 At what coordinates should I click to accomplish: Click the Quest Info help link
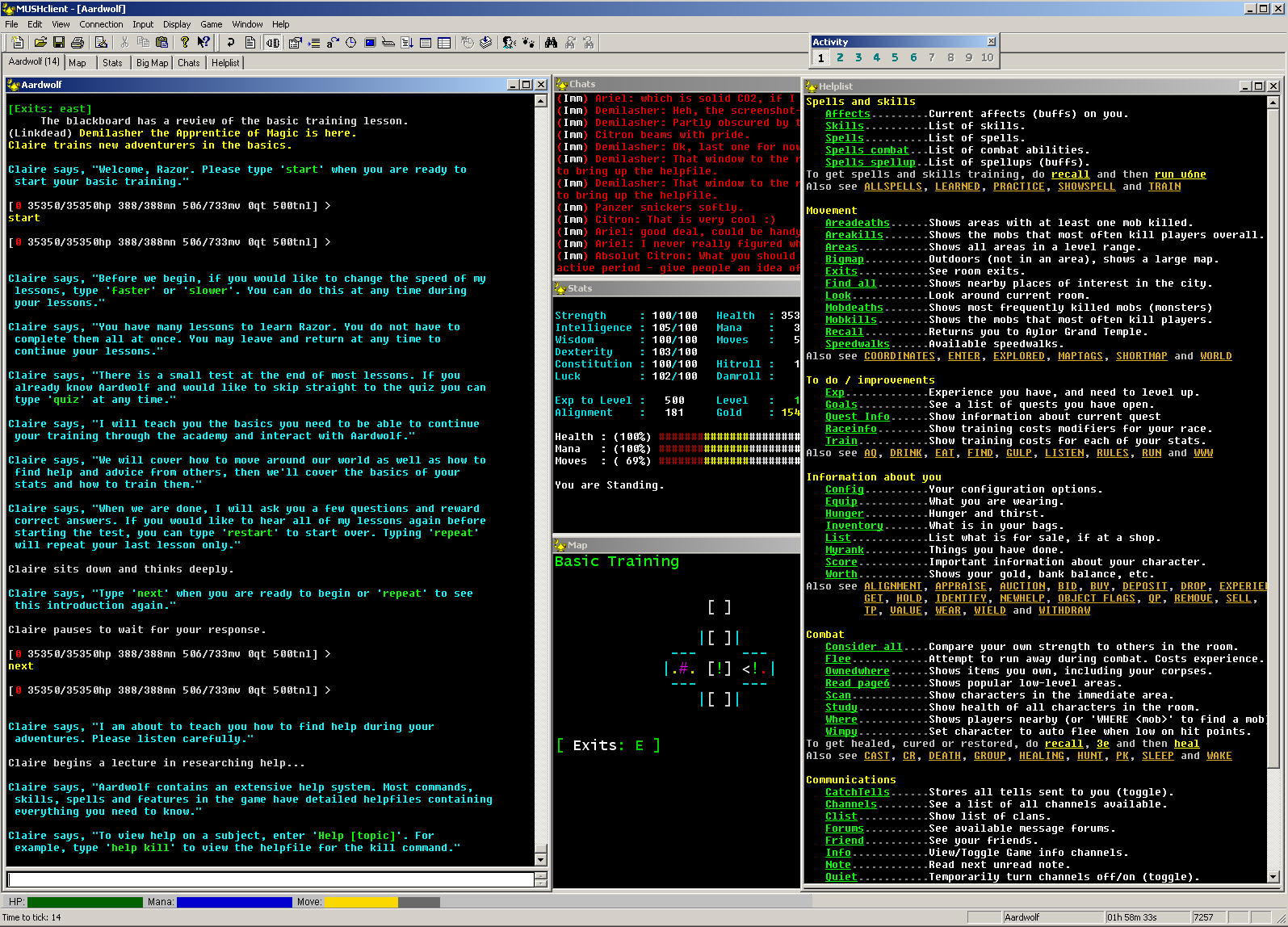click(858, 417)
